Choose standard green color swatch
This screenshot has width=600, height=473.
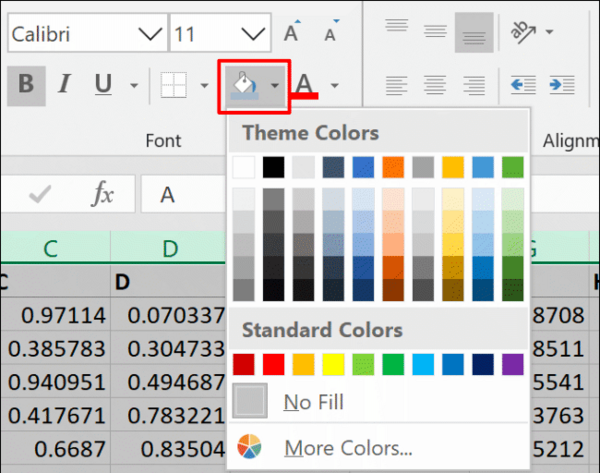click(x=393, y=364)
